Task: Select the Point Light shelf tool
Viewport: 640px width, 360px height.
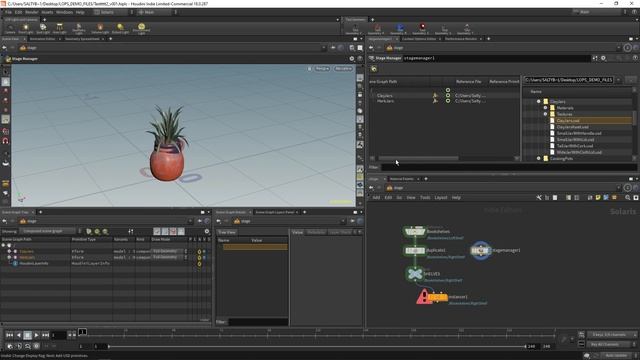Action: pyautogui.click(x=26, y=28)
